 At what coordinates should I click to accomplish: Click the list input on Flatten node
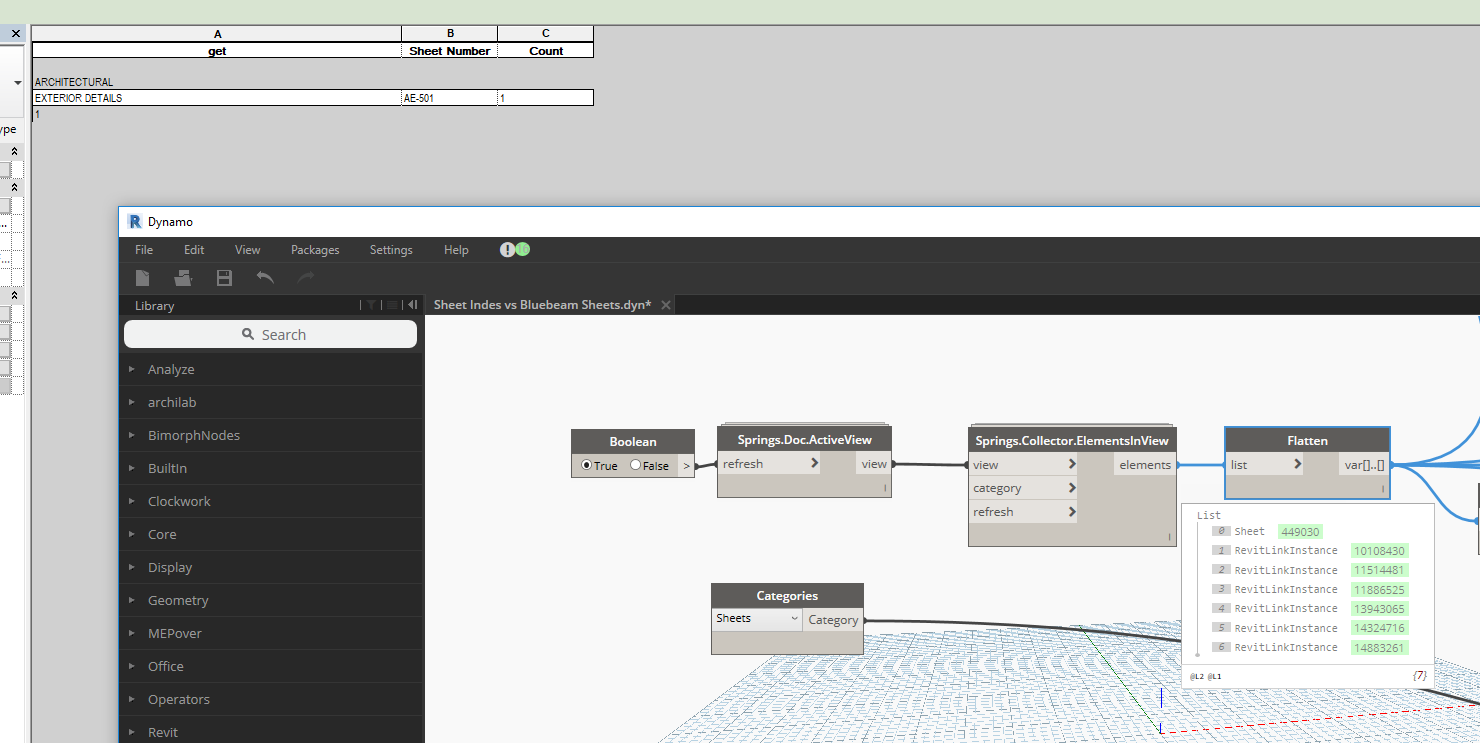click(x=1266, y=464)
